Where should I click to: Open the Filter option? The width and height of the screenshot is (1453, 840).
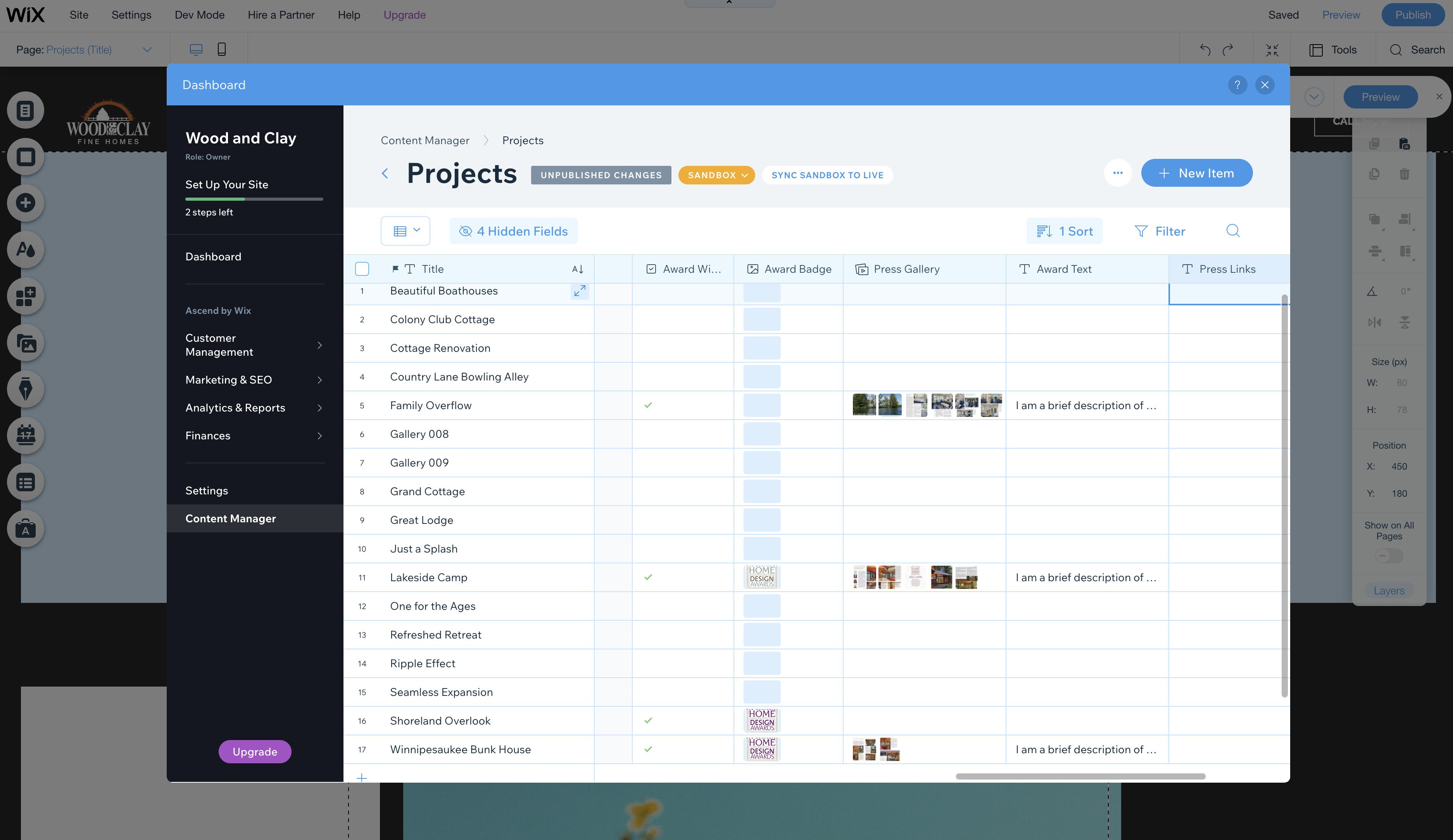point(1160,231)
